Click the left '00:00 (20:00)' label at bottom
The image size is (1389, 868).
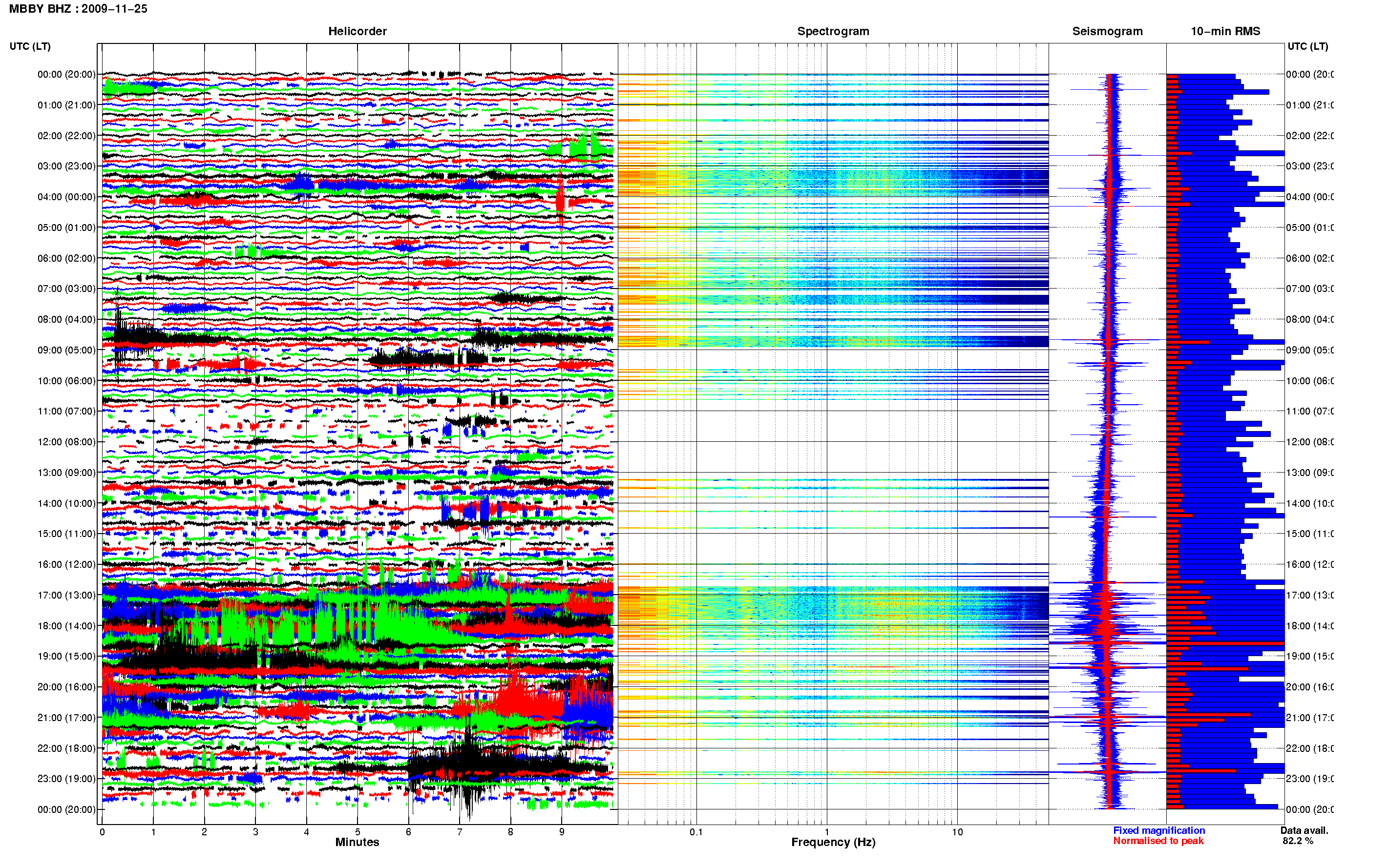66,809
